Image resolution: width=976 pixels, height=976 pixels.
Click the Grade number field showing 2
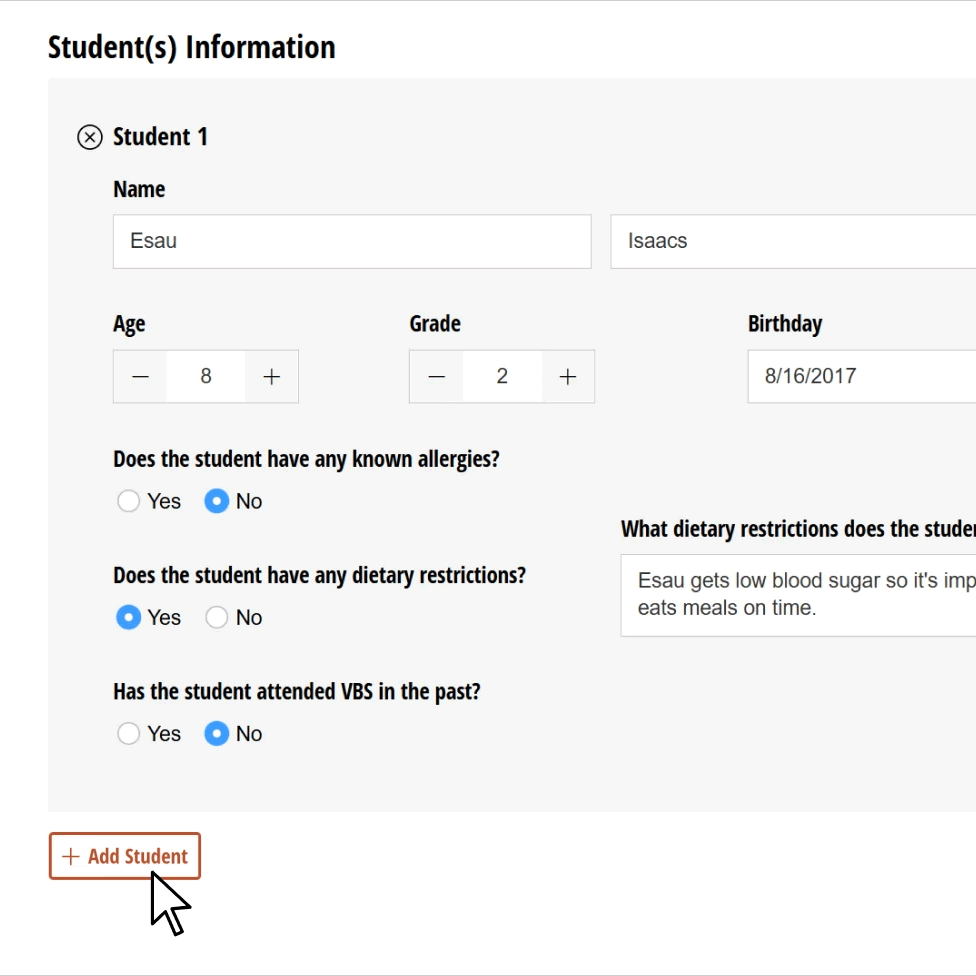pos(502,377)
